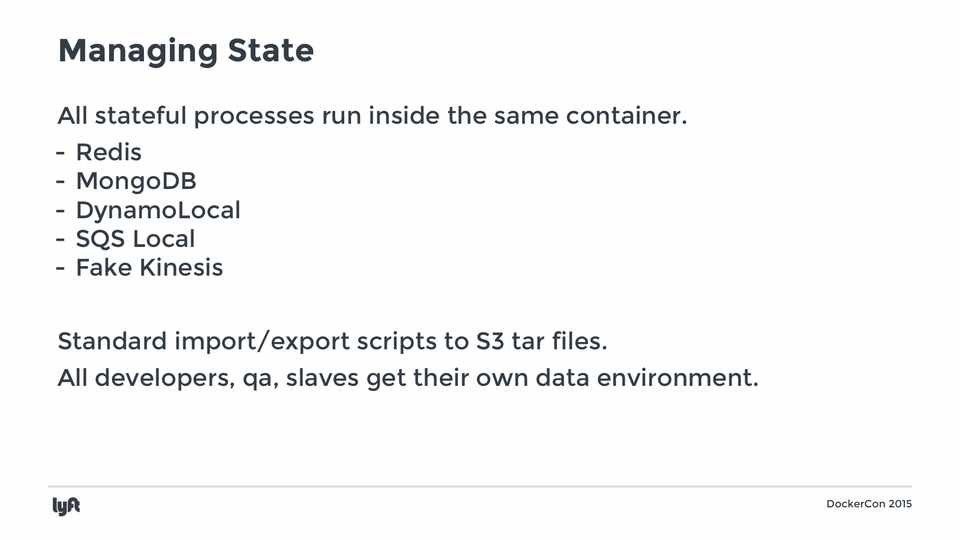960x540 pixels.
Task: Click the word container in the first sentence
Action: coord(626,116)
